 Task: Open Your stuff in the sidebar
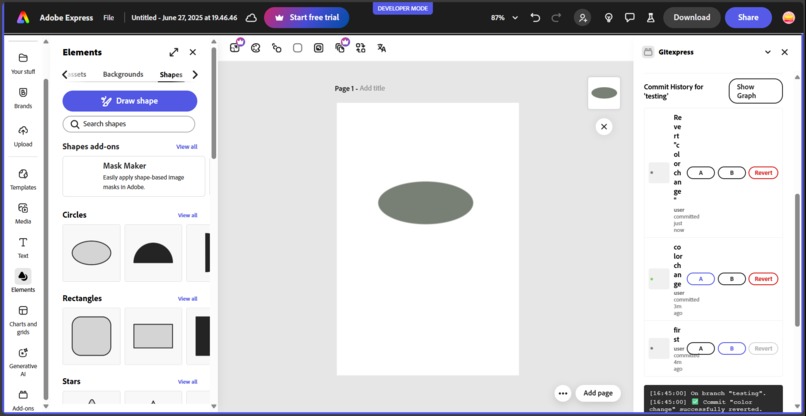tap(23, 63)
